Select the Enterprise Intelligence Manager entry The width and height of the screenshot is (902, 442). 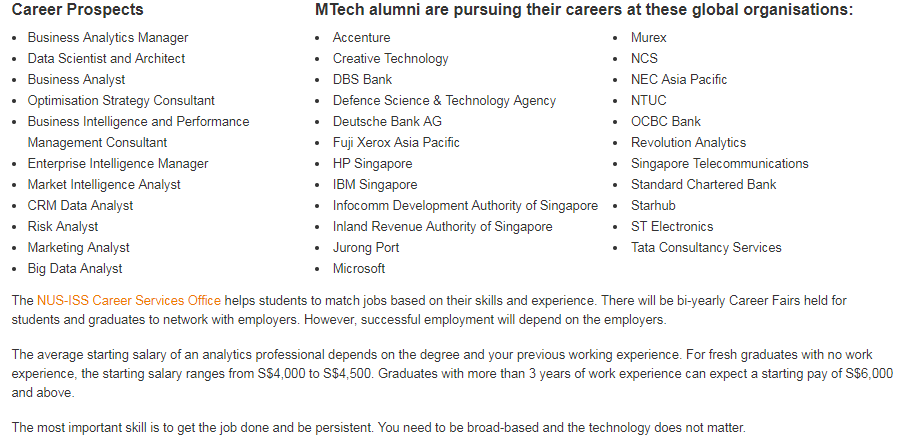click(x=118, y=163)
